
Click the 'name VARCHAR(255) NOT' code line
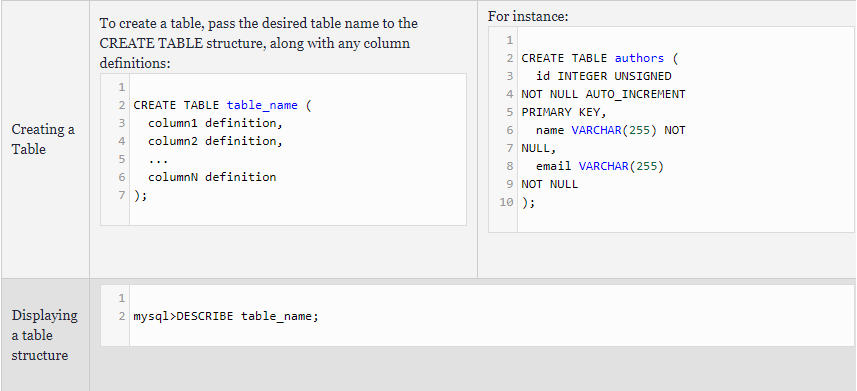611,130
